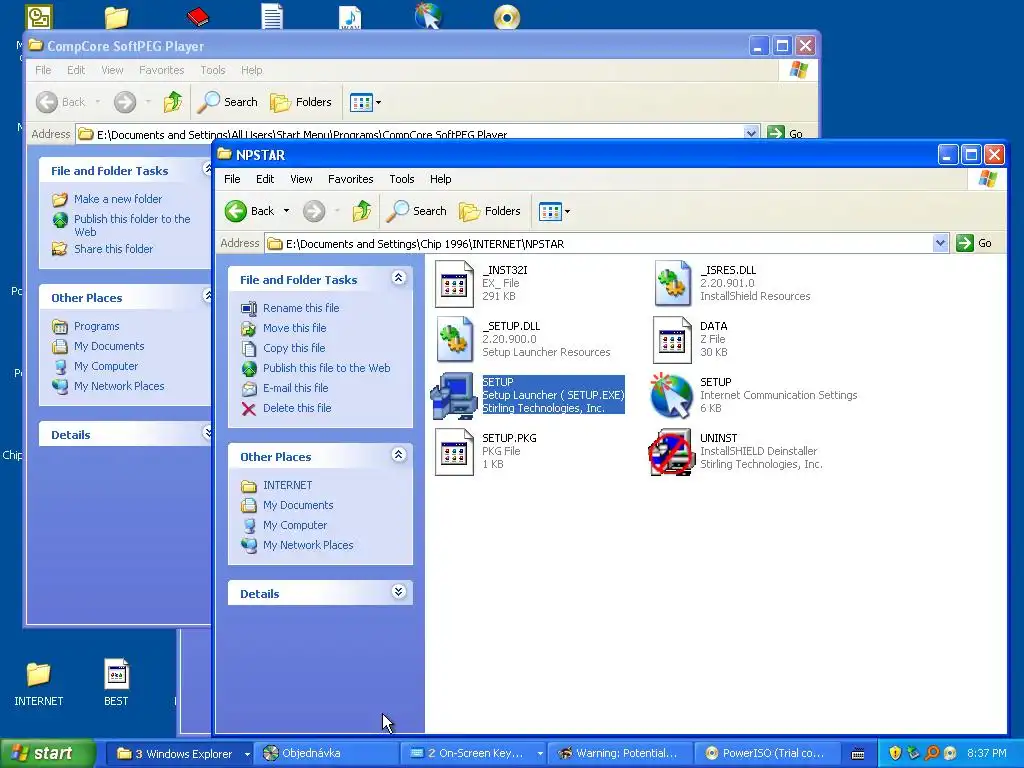Select the _ISRES.DLL file icon
The image size is (1024, 768).
[673, 283]
